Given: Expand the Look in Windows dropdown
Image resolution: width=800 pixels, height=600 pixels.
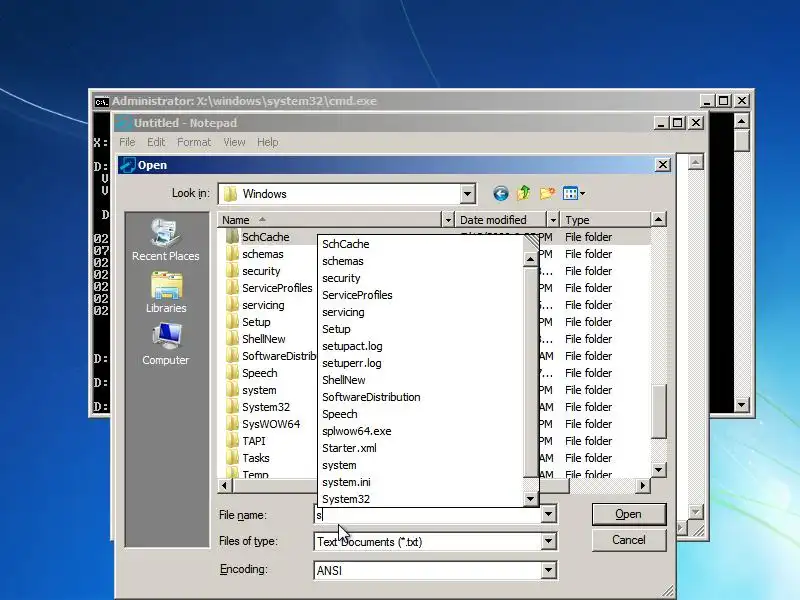Looking at the screenshot, I should pyautogui.click(x=467, y=194).
